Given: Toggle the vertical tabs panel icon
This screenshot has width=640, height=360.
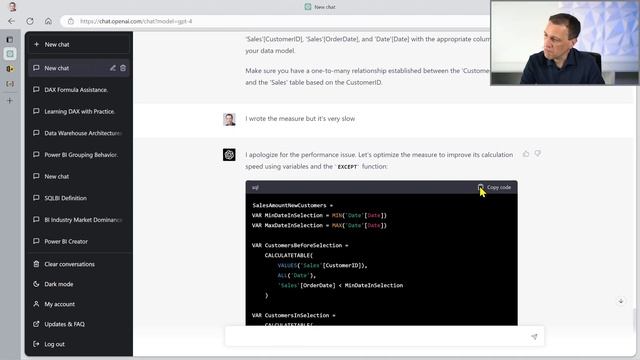Looking at the screenshot, I should (x=10, y=40).
